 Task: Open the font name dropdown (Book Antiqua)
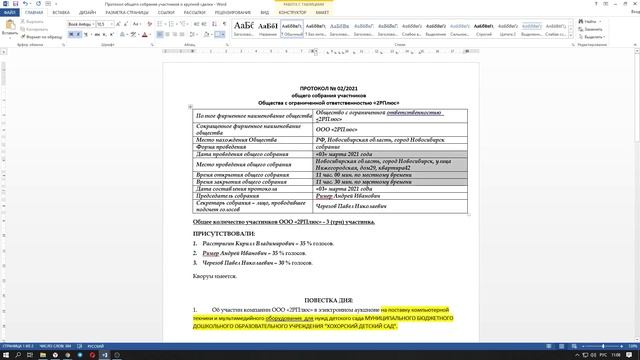93,24
